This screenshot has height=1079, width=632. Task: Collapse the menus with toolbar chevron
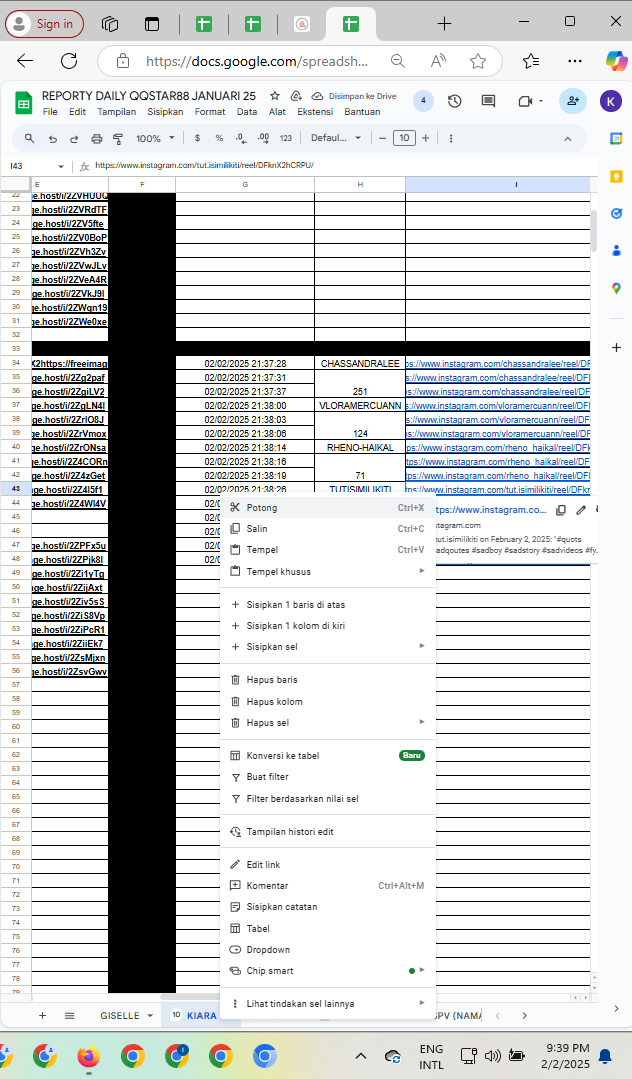tap(567, 138)
